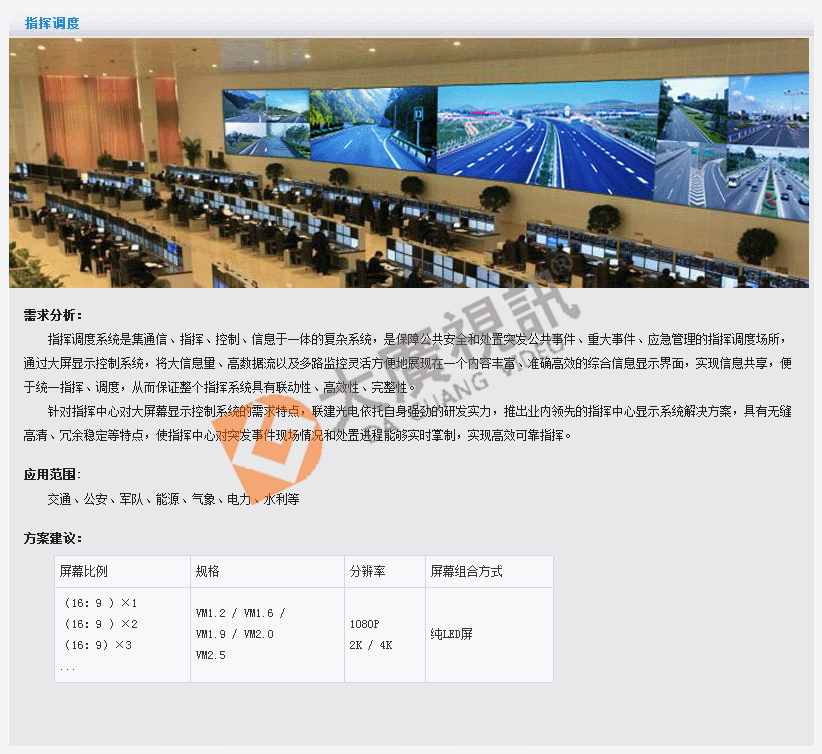Select the (16:9)×2 ratio entry

[101, 624]
